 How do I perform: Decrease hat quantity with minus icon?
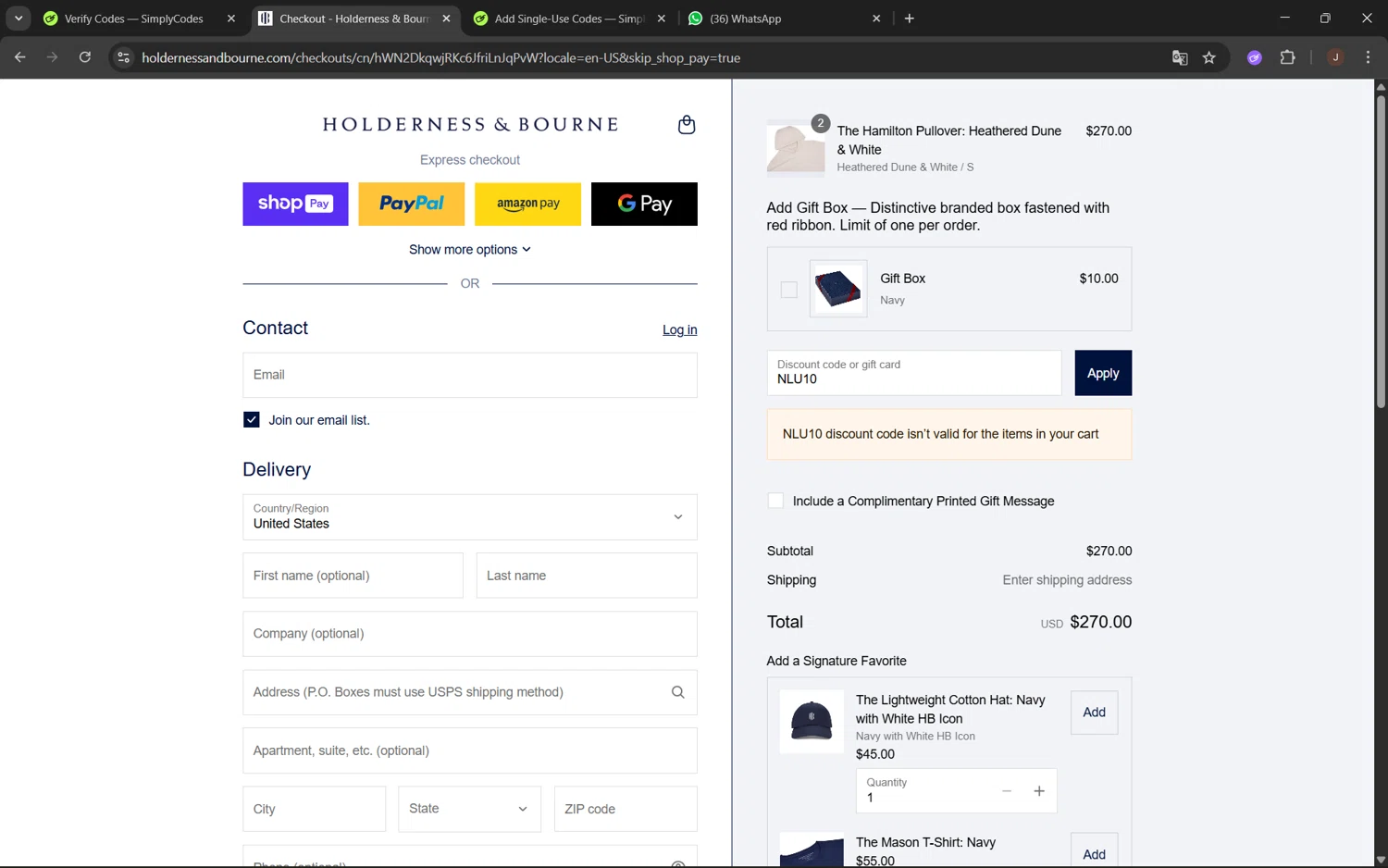coord(1007,791)
